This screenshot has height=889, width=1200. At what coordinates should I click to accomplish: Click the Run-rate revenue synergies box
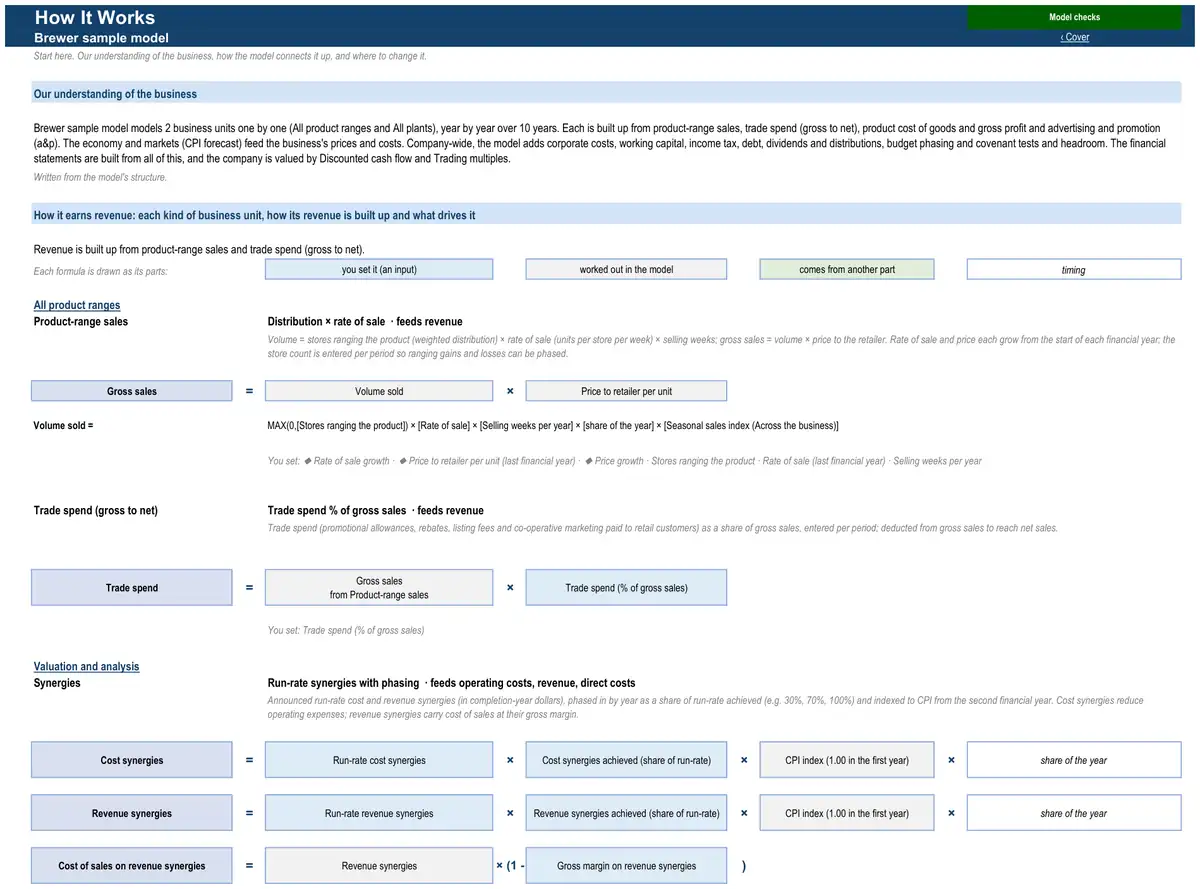379,813
